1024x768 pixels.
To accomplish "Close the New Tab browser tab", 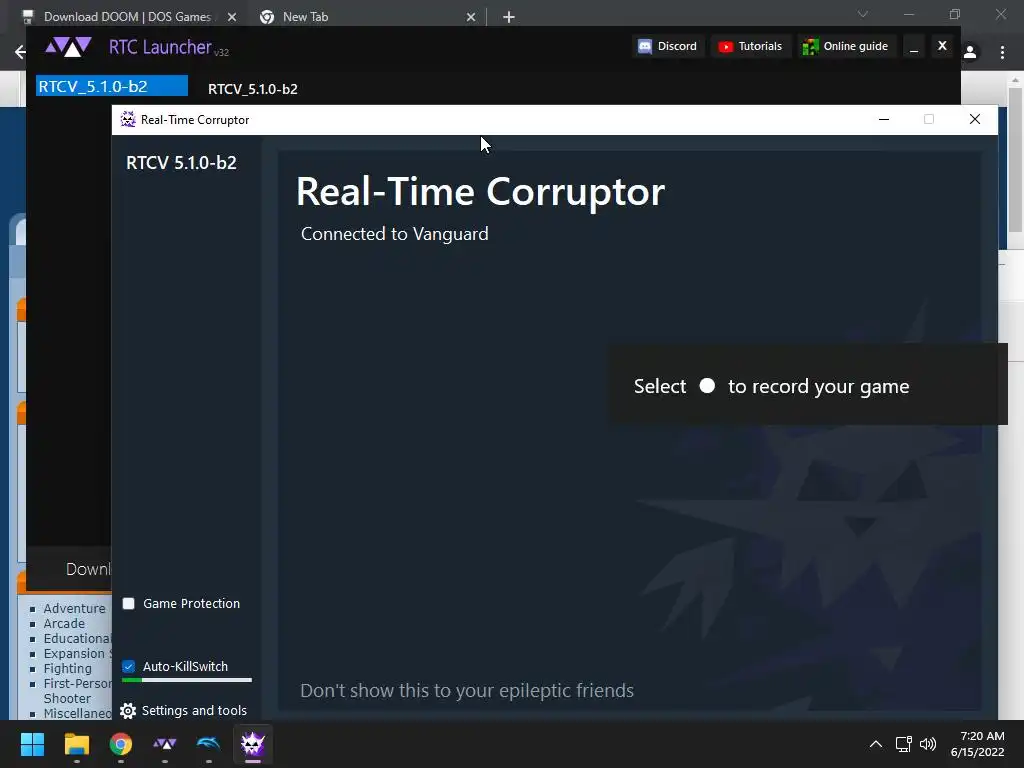I will 471,17.
